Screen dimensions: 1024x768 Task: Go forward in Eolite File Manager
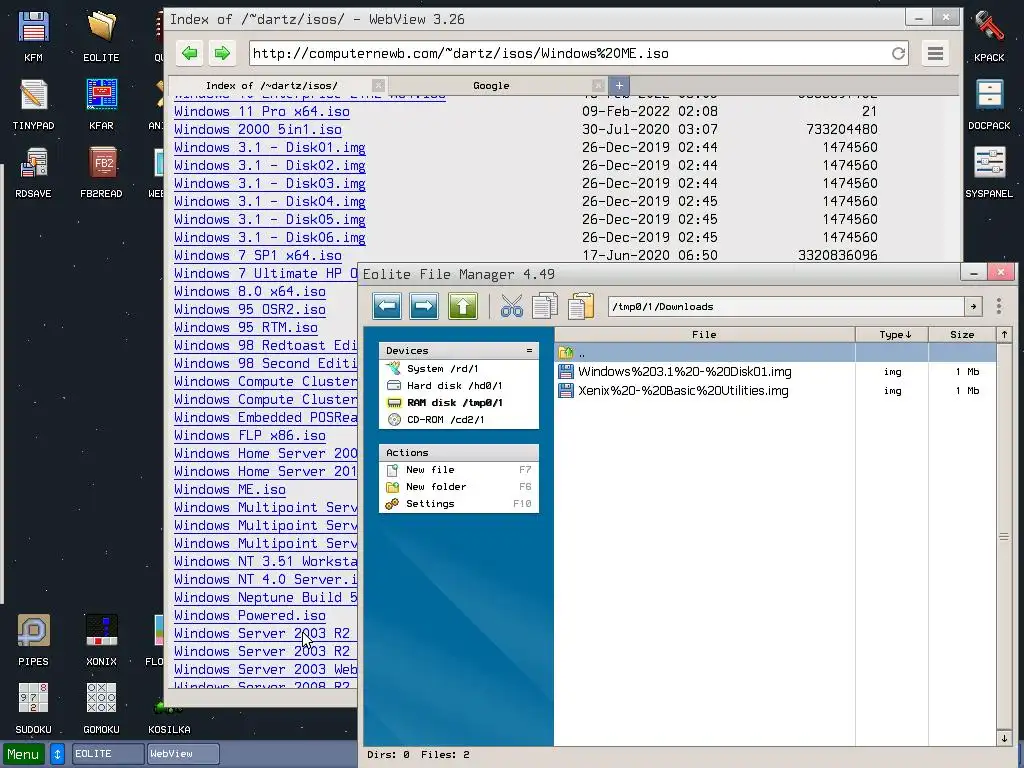[424, 306]
